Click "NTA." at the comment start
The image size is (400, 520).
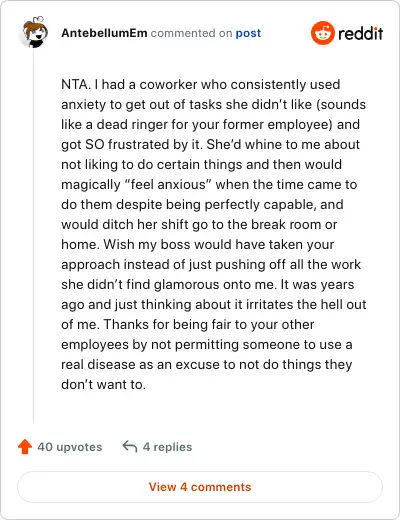tap(76, 84)
